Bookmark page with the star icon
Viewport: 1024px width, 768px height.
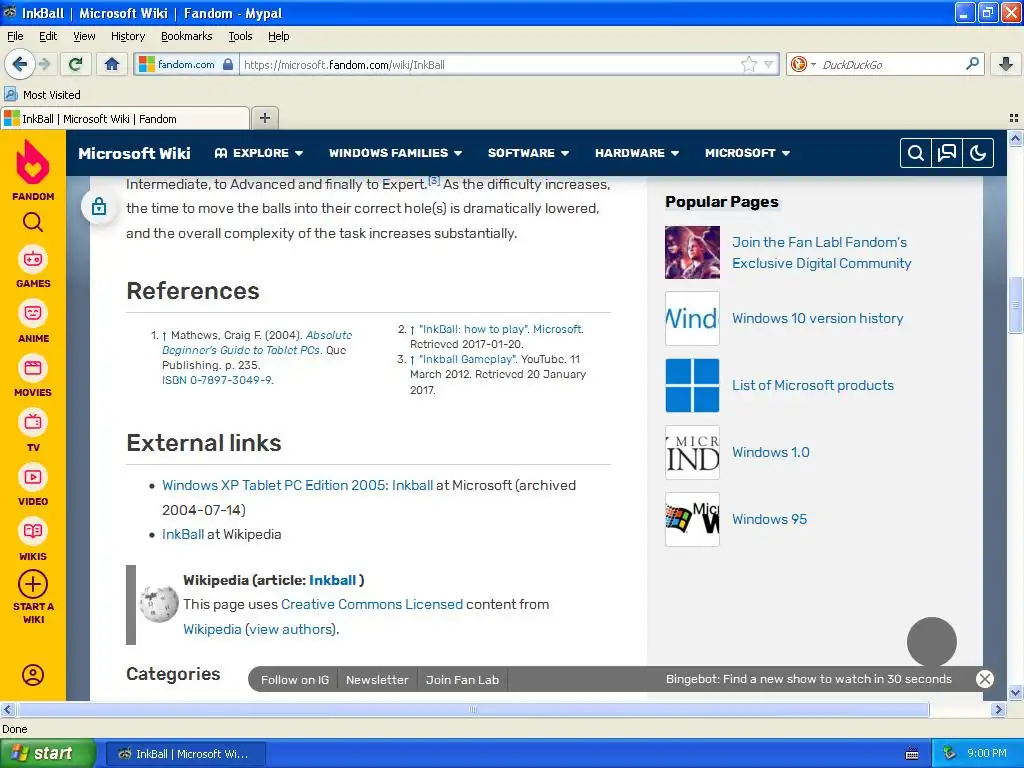748,64
